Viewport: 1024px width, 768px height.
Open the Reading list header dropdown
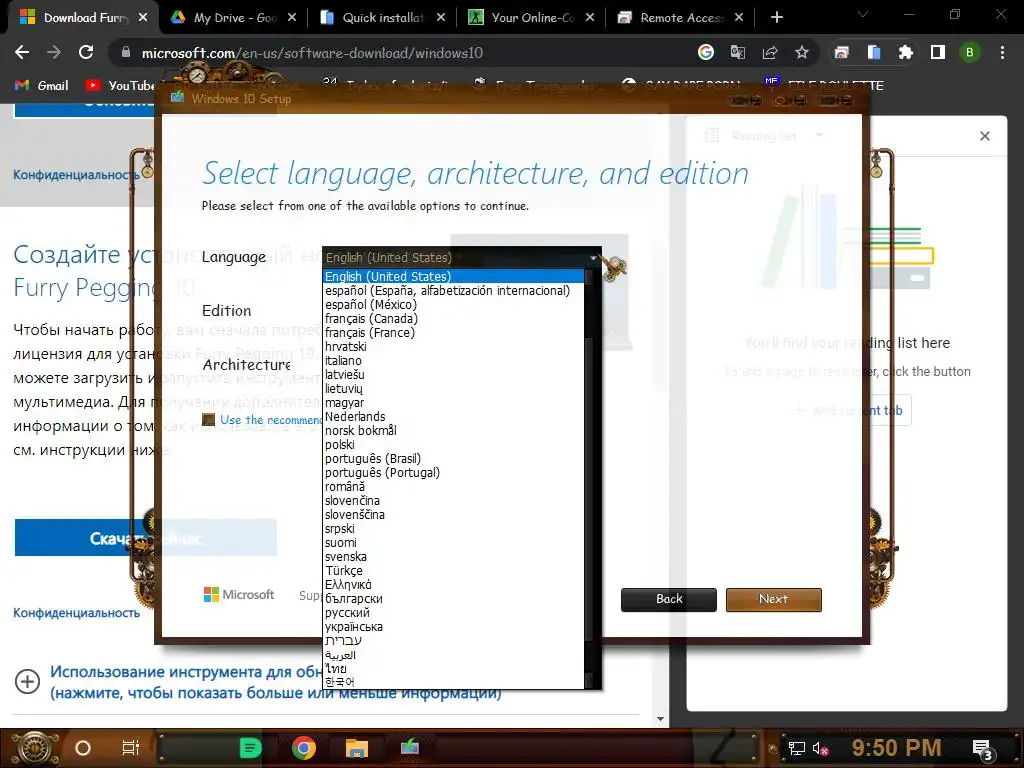tap(819, 136)
